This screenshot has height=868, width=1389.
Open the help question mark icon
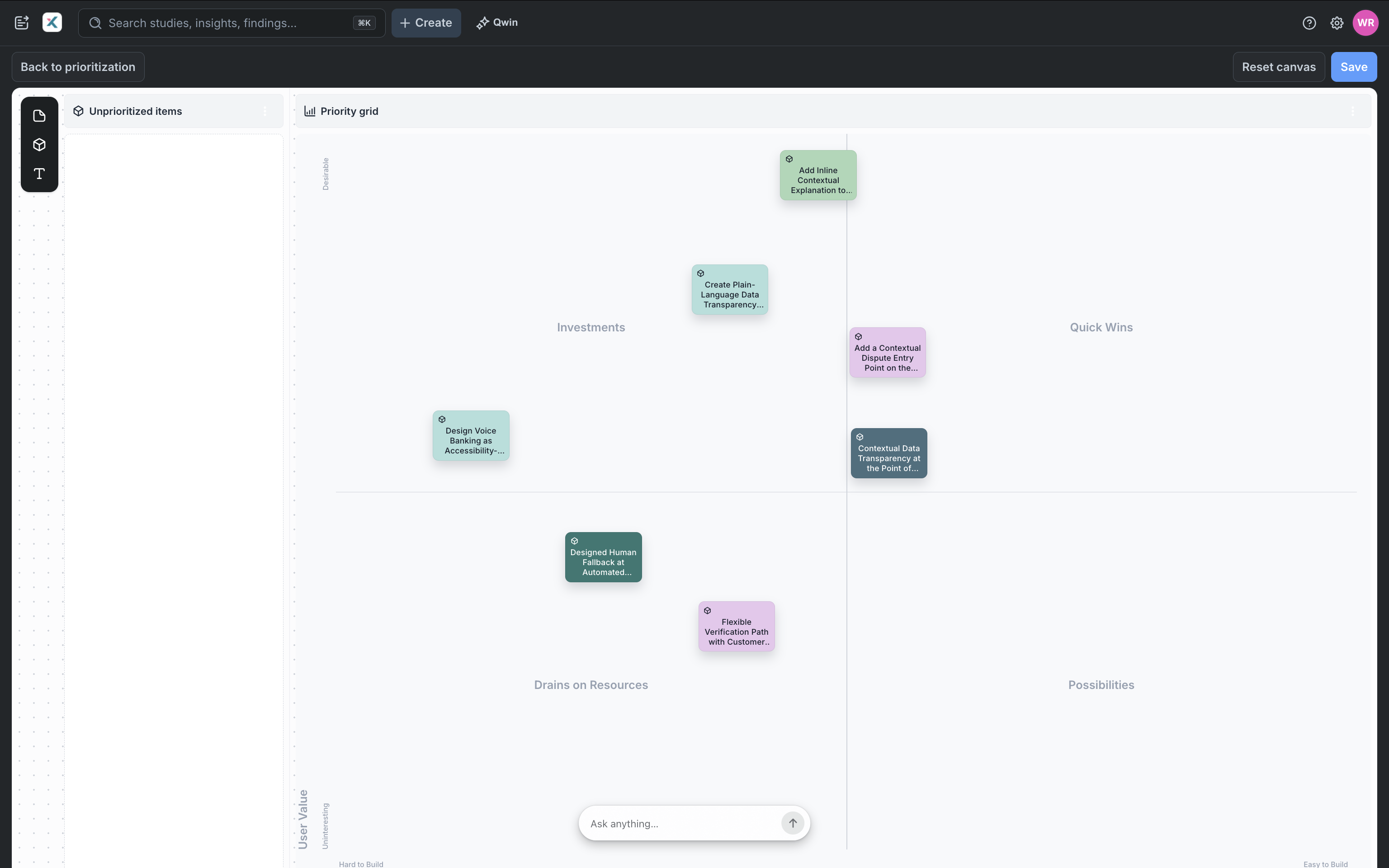1309,23
